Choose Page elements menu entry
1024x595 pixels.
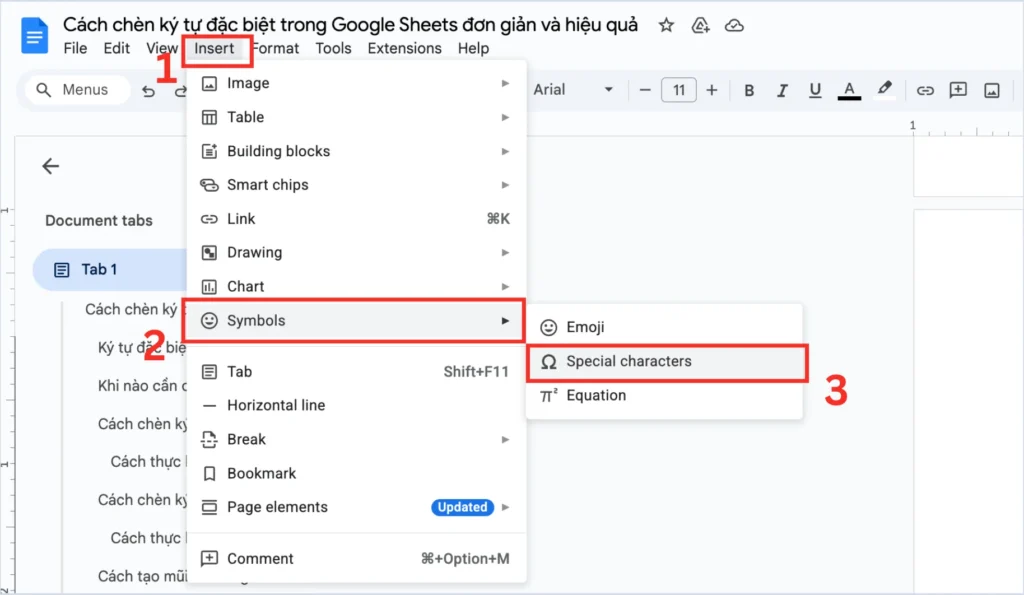356,507
